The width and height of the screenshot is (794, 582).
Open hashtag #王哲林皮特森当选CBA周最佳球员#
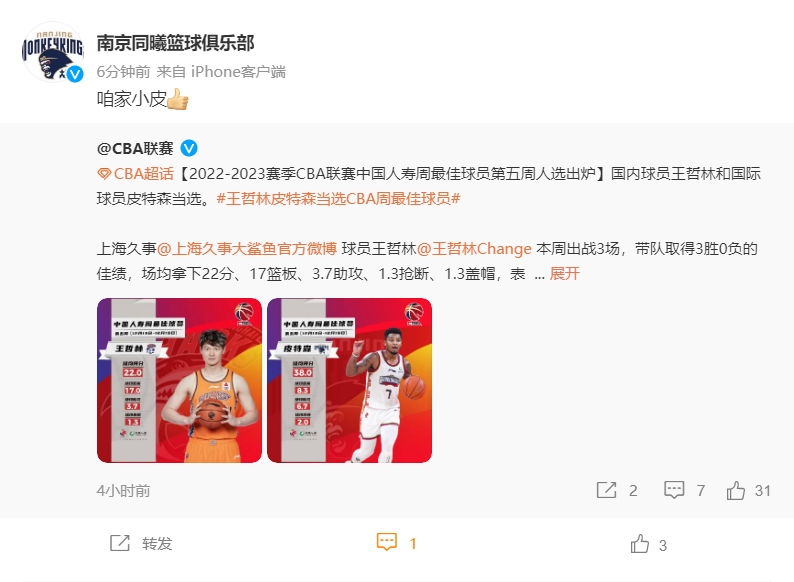click(338, 199)
